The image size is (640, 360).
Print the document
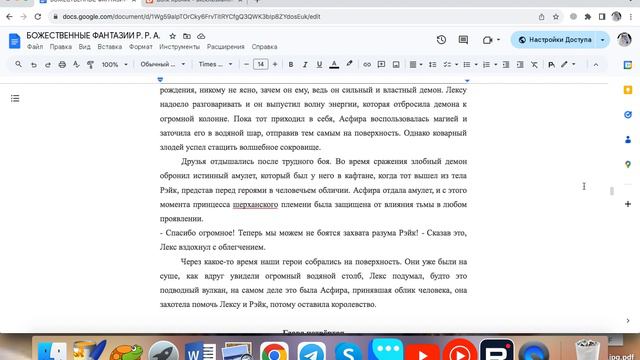tap(62, 64)
